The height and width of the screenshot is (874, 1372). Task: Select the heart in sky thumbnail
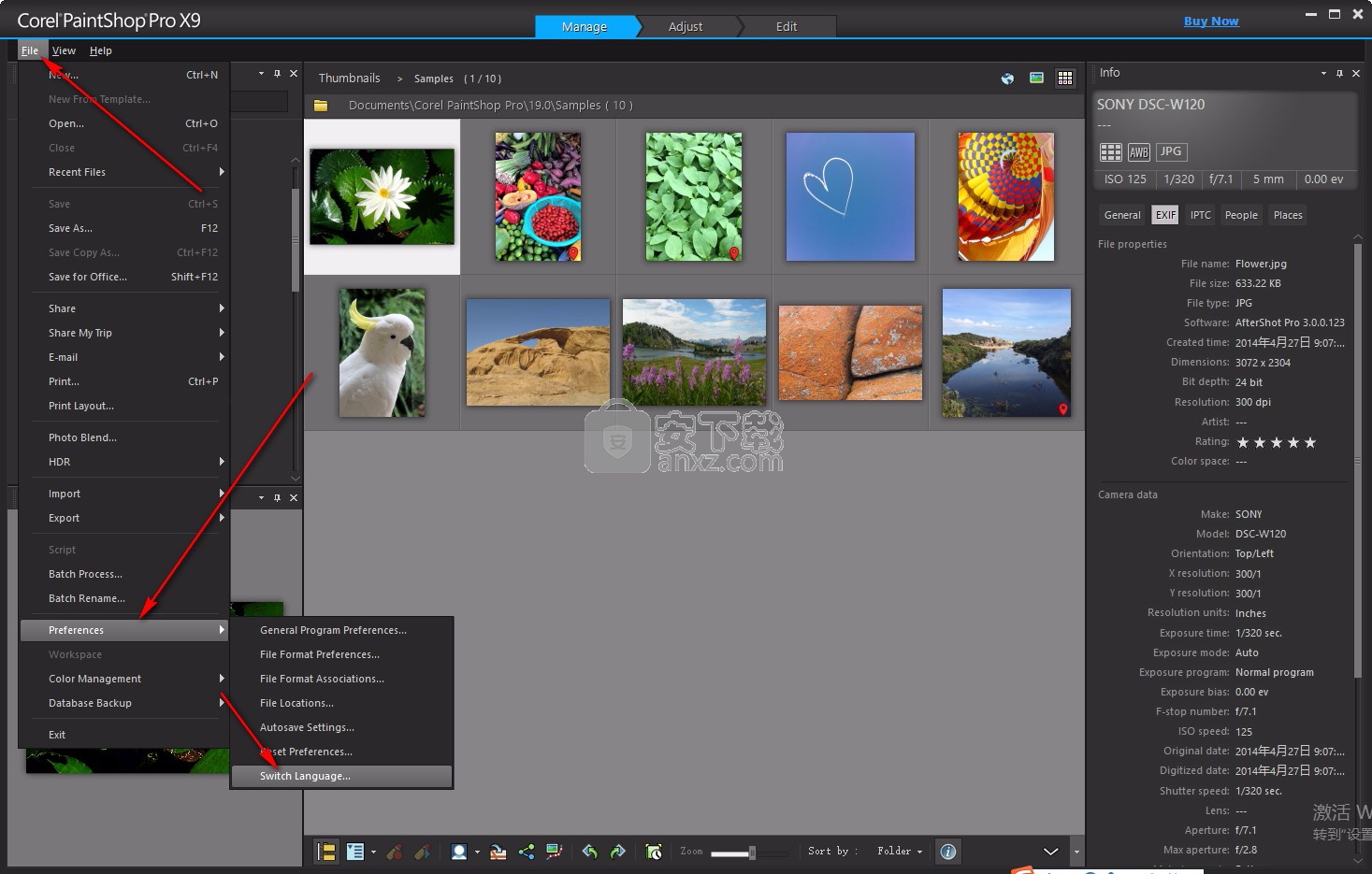tap(850, 196)
